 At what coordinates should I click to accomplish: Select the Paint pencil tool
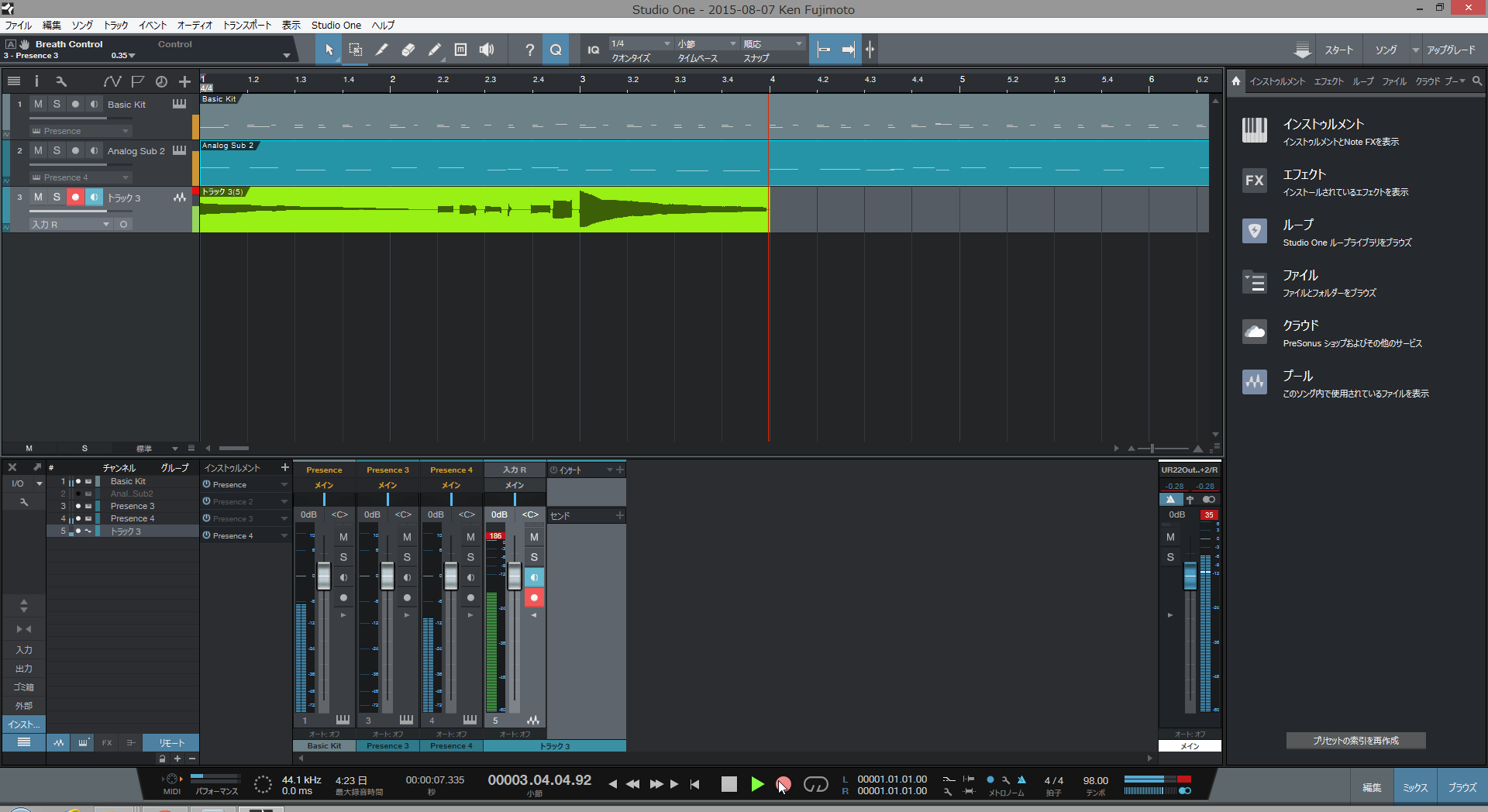(435, 50)
